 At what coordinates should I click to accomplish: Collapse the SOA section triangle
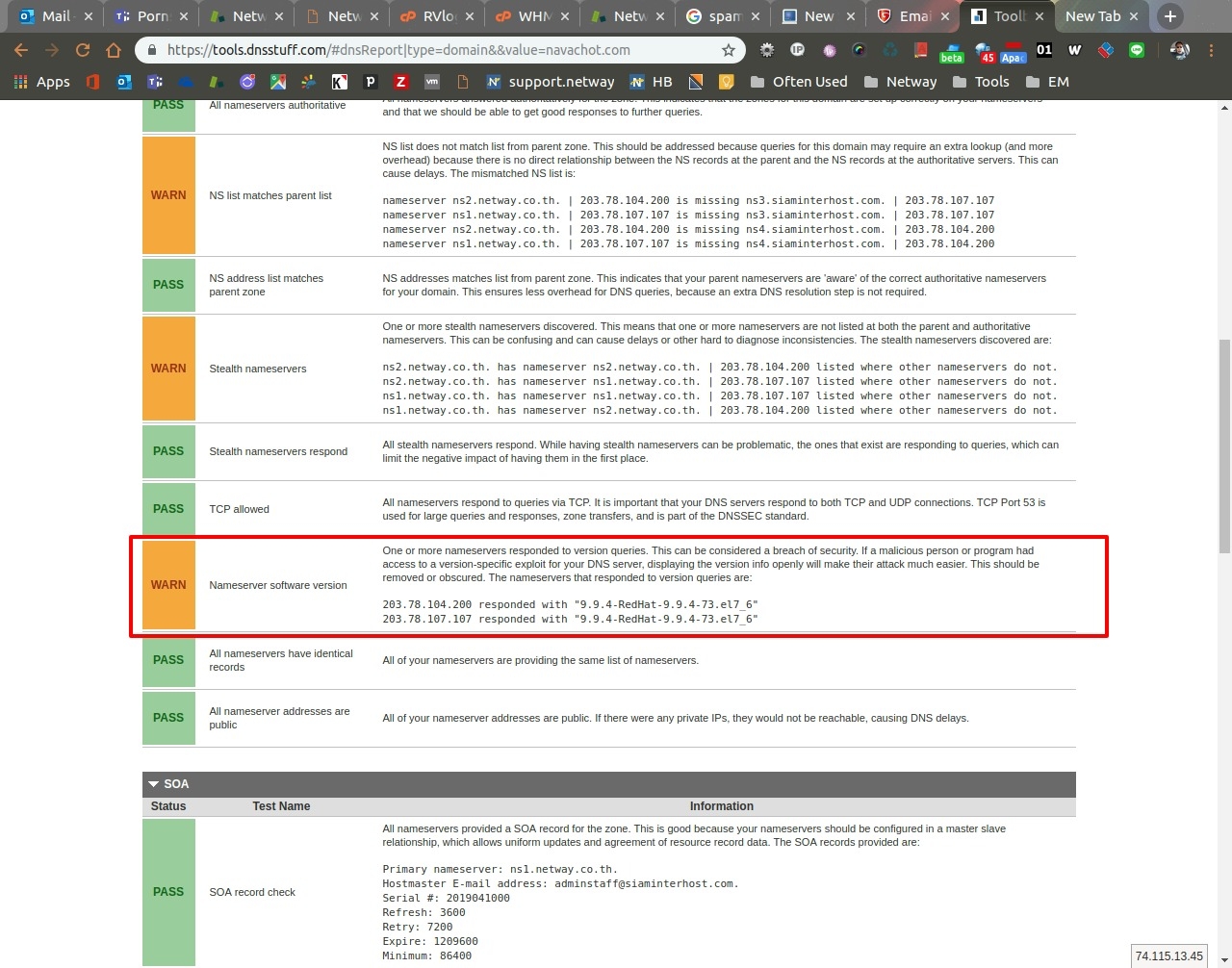153,784
